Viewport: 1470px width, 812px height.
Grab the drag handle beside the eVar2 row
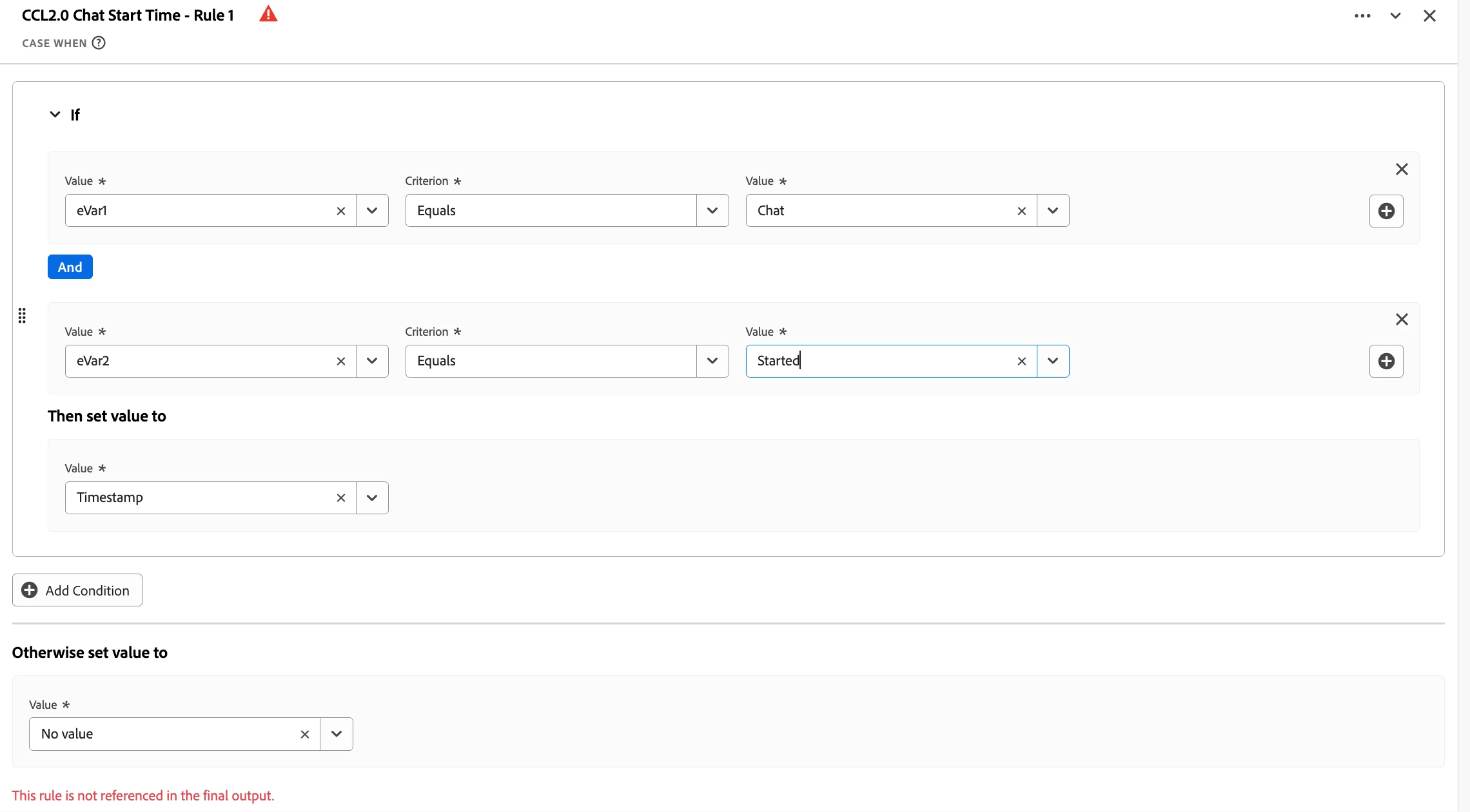(22, 316)
